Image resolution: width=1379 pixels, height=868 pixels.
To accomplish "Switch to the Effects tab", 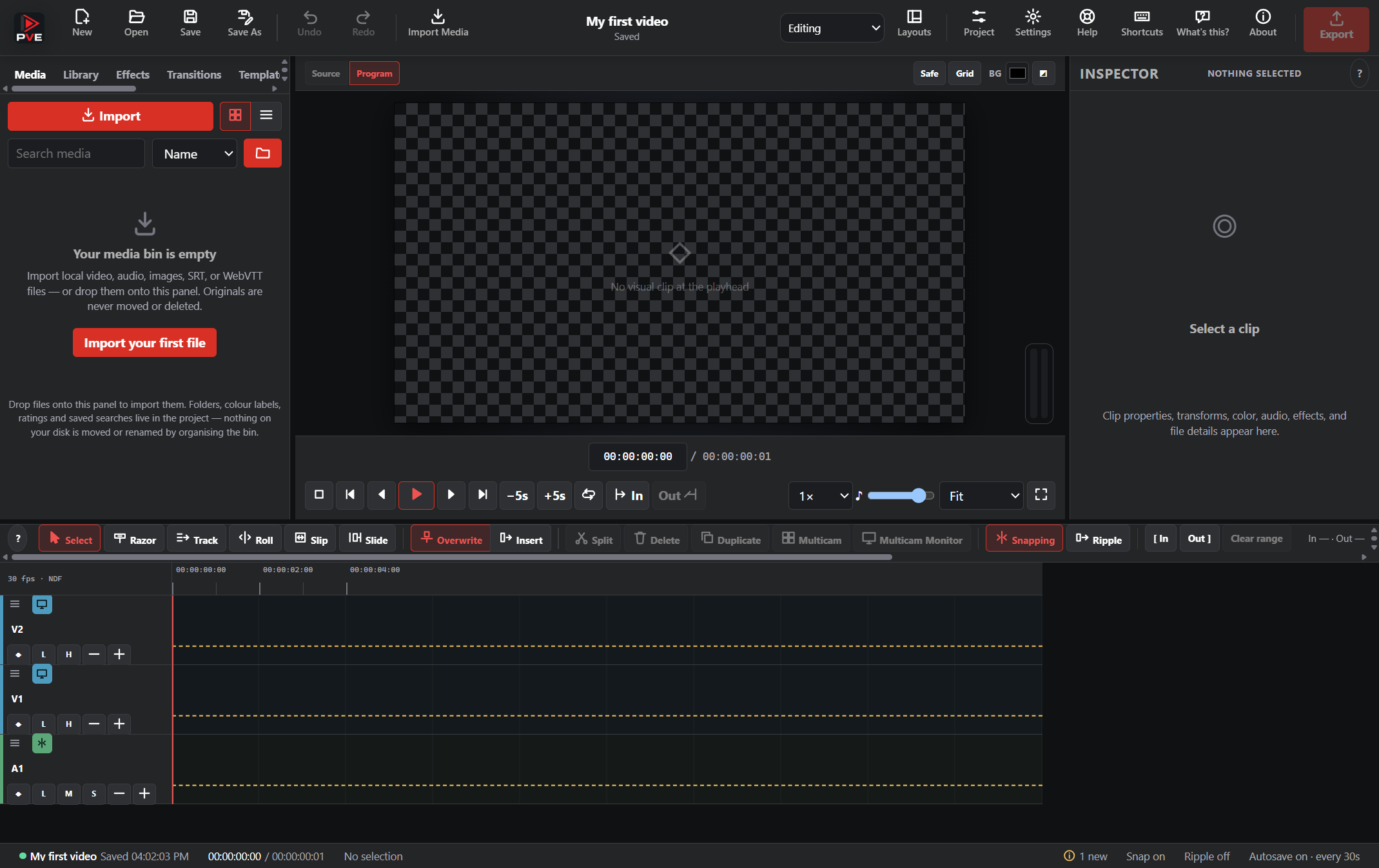I will [132, 75].
